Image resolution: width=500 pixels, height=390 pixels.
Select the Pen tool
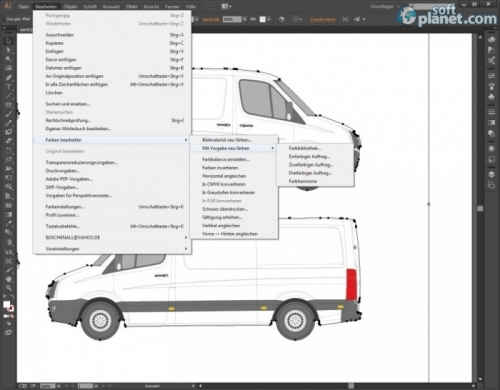click(9, 77)
